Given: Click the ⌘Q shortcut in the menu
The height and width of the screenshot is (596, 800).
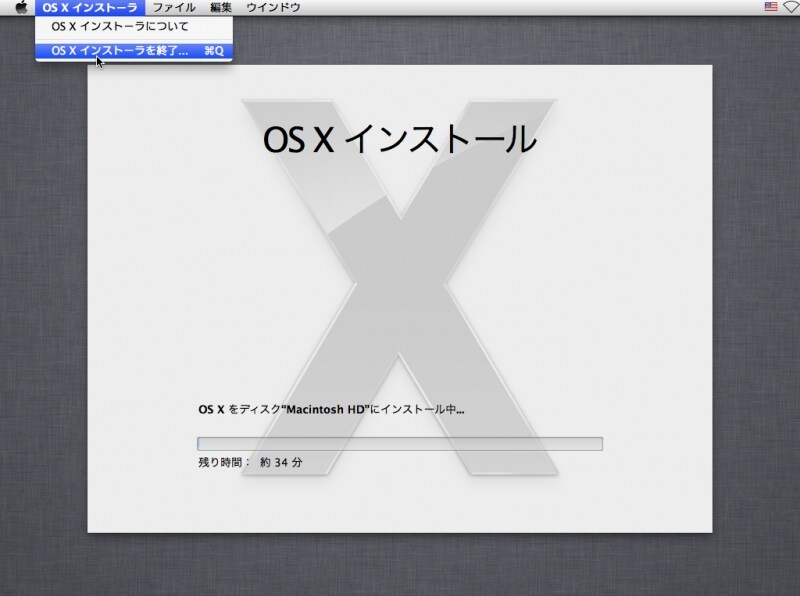Looking at the screenshot, I should (x=213, y=50).
